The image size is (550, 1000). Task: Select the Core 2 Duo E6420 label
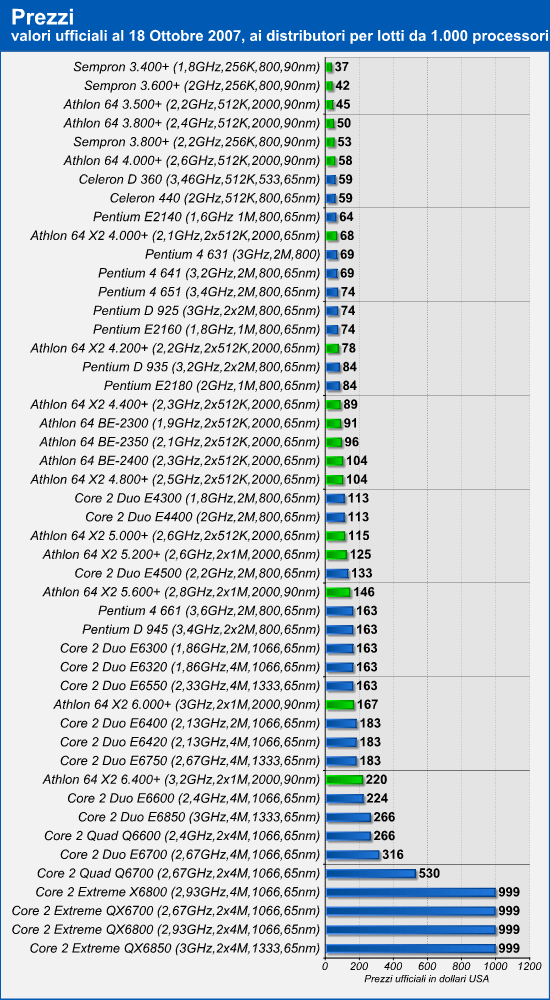pos(190,742)
